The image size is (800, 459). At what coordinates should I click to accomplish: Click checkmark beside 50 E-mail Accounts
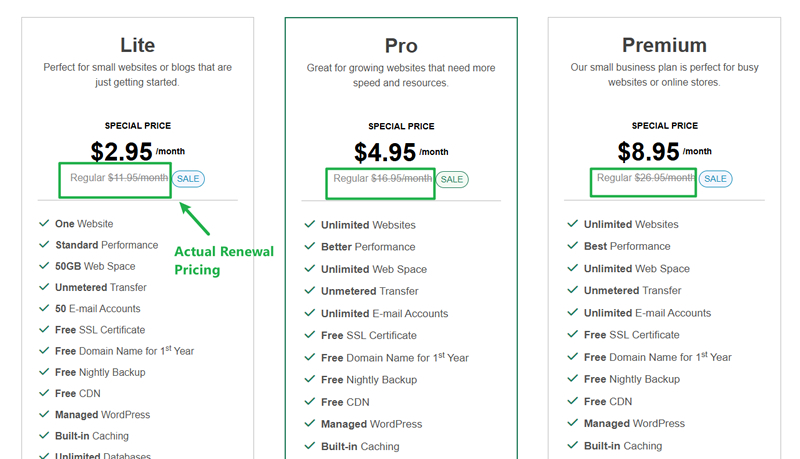click(44, 309)
